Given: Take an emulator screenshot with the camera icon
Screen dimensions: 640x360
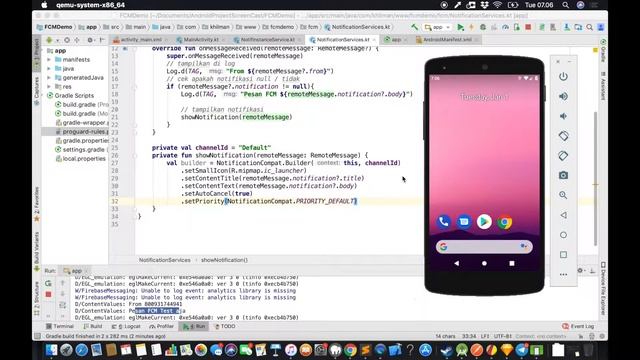Looking at the screenshot, I should [x=563, y=175].
